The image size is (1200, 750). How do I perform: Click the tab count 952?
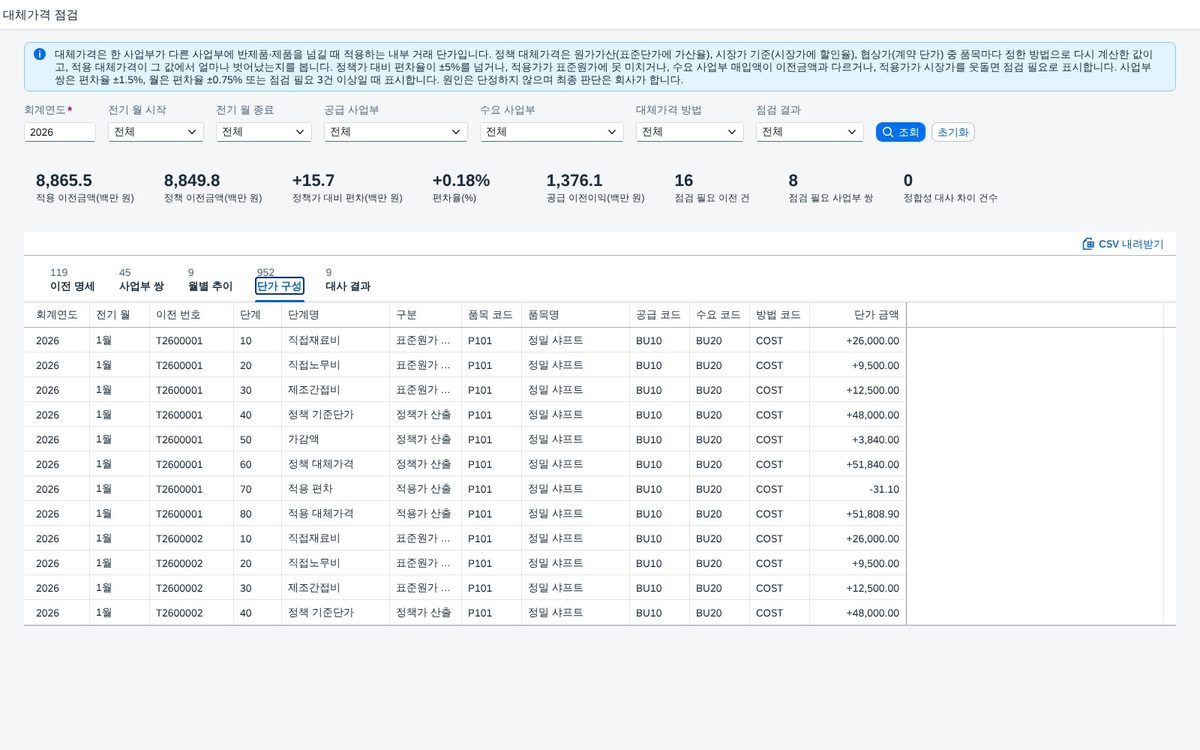(x=265, y=272)
